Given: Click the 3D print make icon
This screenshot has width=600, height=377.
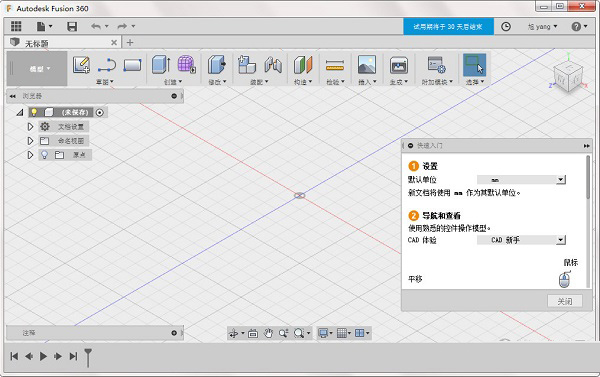Looking at the screenshot, I should point(399,65).
